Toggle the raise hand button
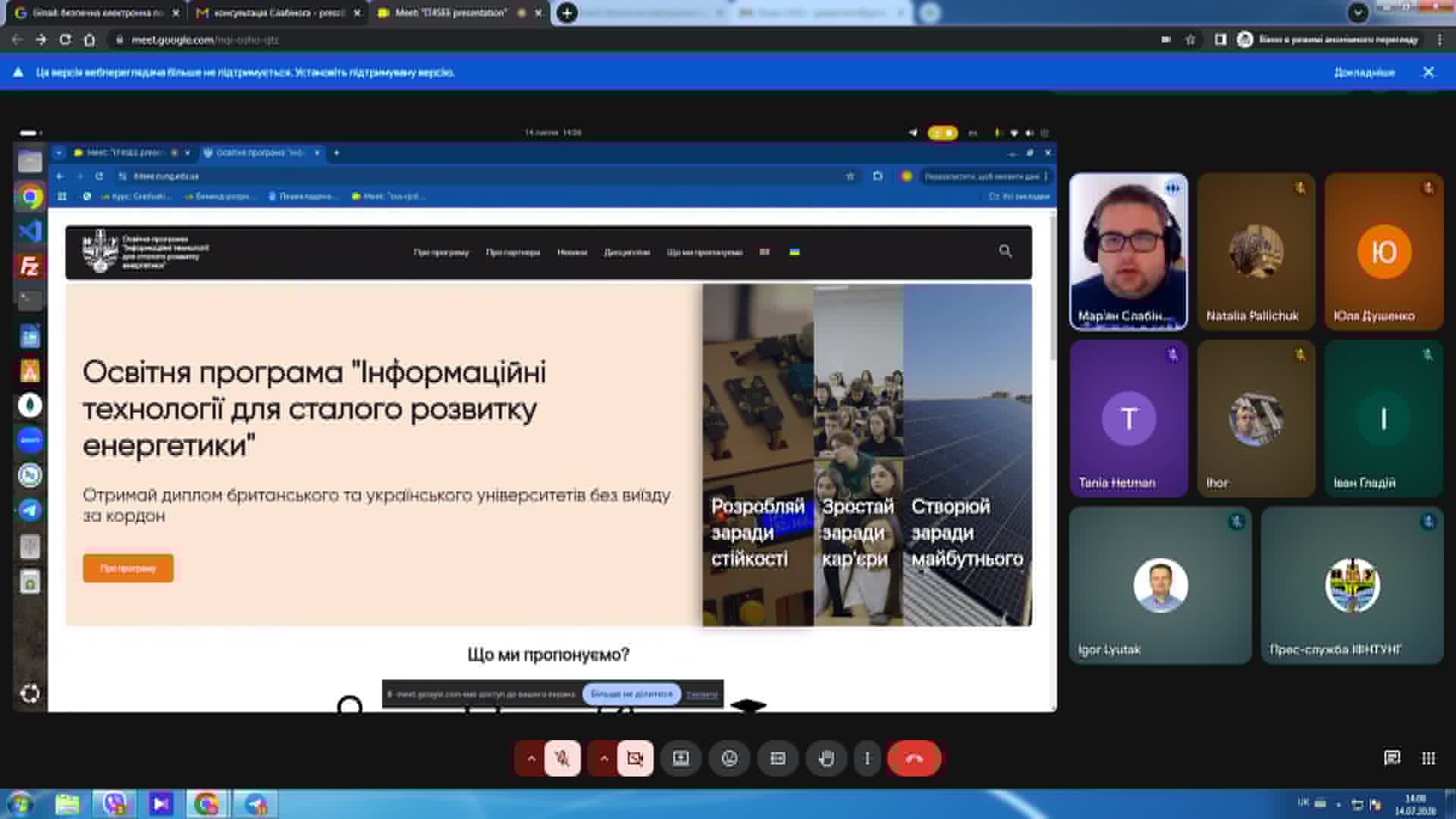 pos(827,758)
